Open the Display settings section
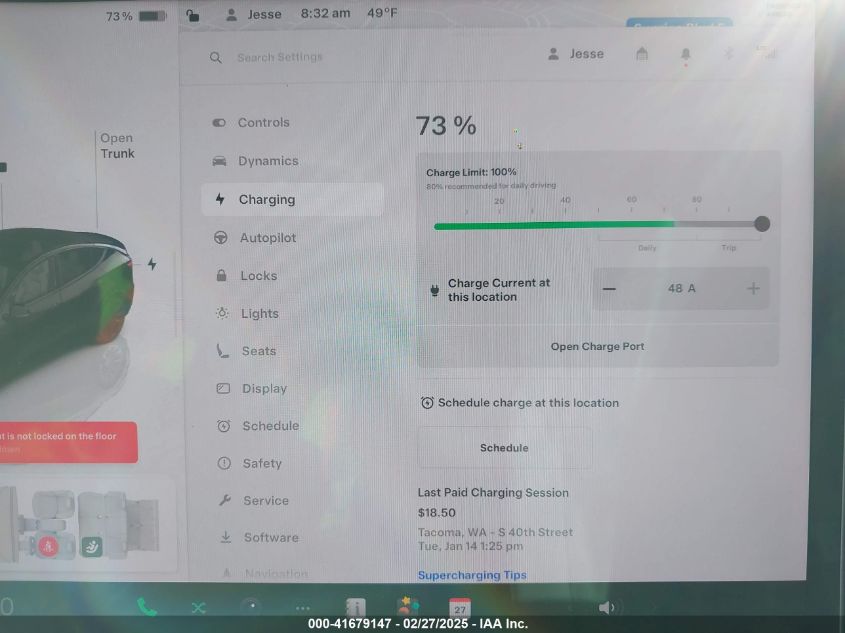This screenshot has width=845, height=633. 264,388
